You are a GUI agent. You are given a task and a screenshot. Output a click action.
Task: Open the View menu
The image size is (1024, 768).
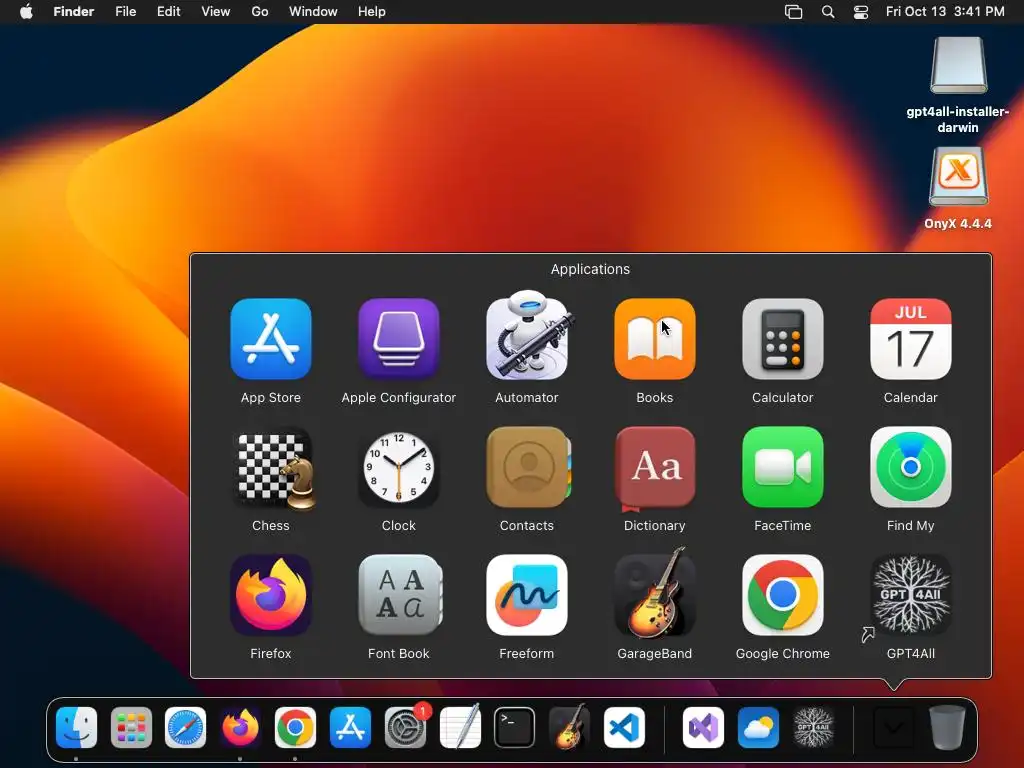coord(216,12)
